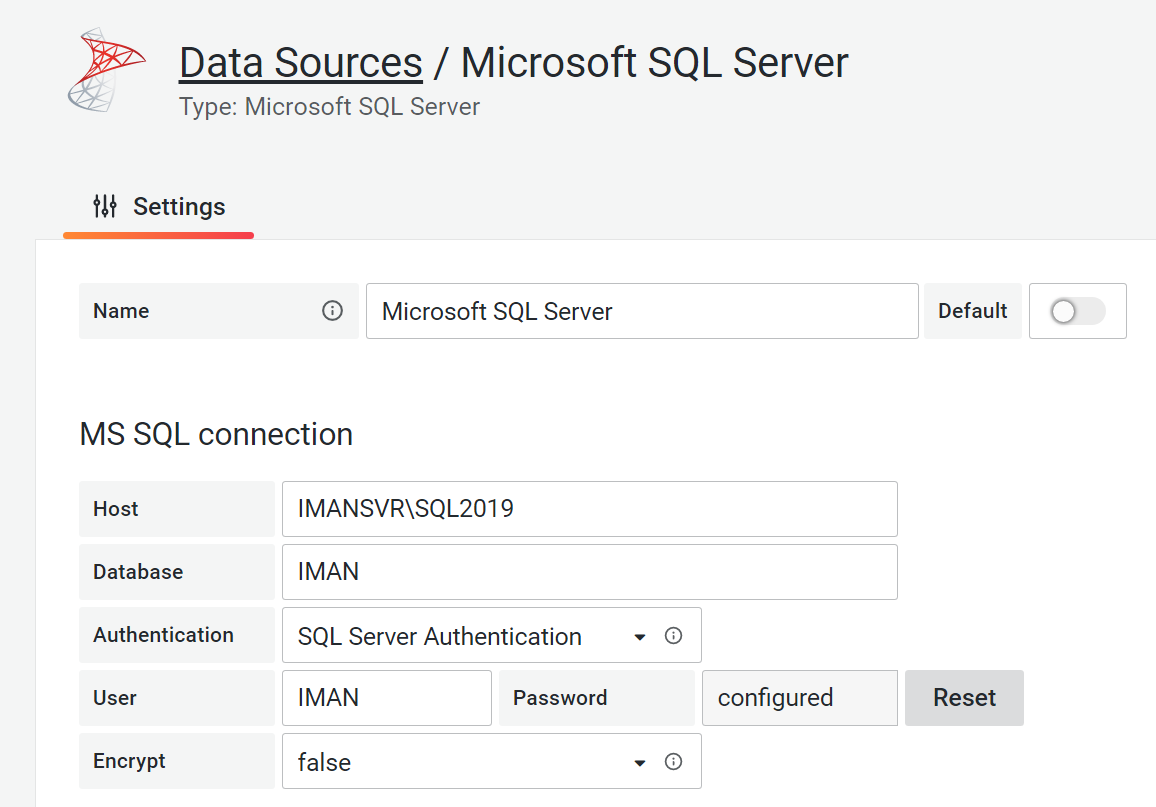Screen dimensions: 1156x807
Task: Focus the Database input field
Action: click(589, 572)
